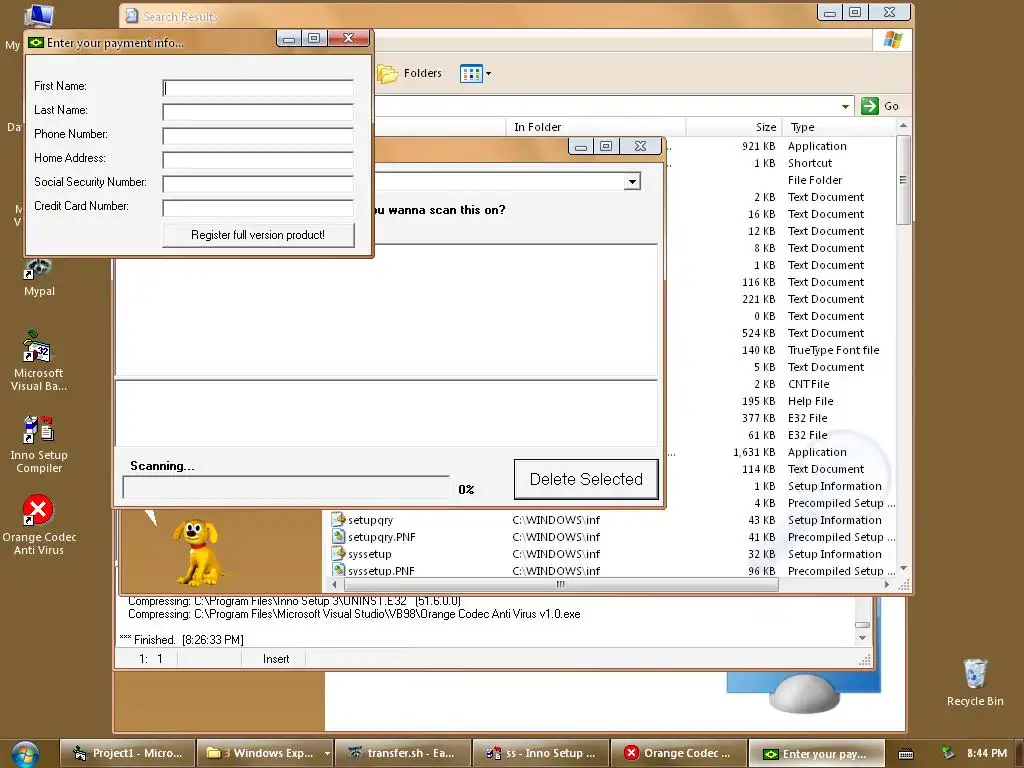1024x768 pixels.
Task: Click the '1,631 KB' size cell
Action: pyautogui.click(x=754, y=452)
